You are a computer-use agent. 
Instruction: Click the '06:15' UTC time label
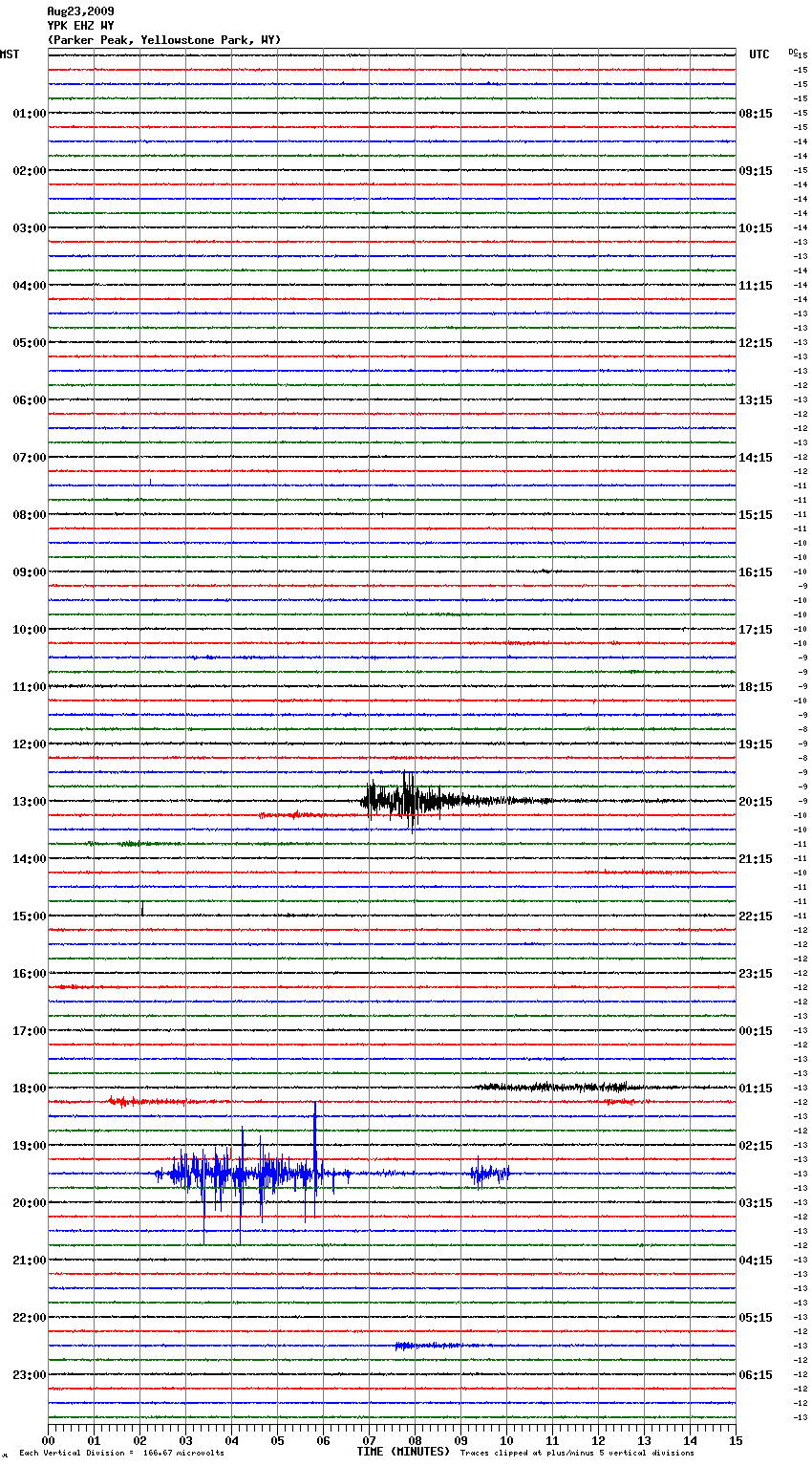(x=756, y=1375)
